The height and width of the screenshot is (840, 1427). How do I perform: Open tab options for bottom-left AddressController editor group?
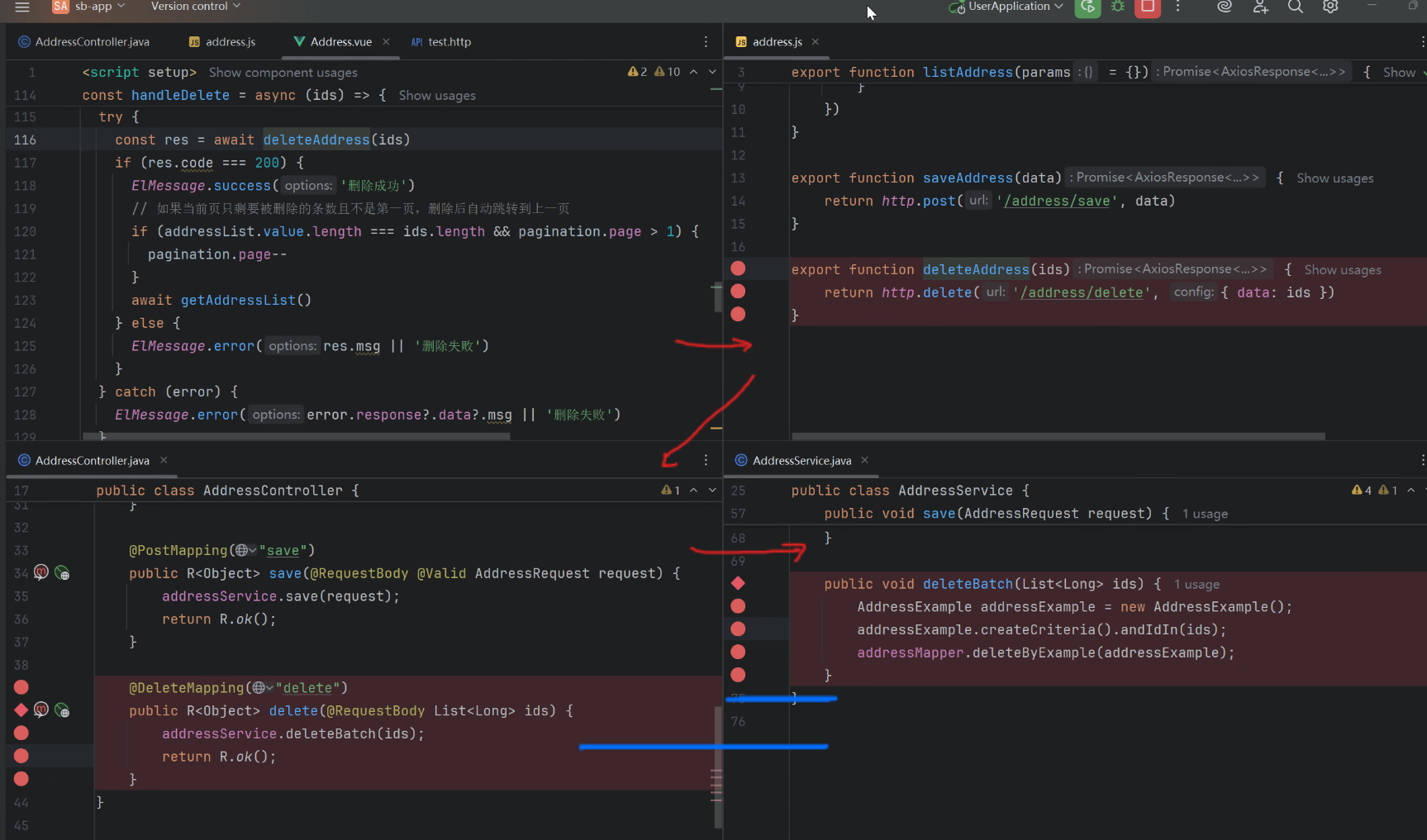[706, 460]
